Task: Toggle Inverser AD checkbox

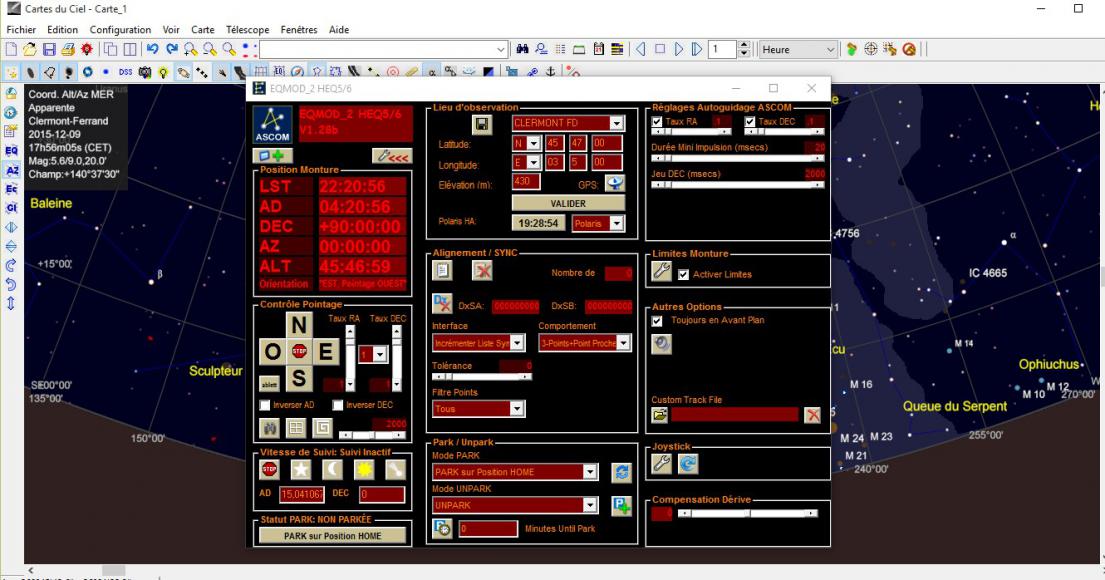Action: 265,405
